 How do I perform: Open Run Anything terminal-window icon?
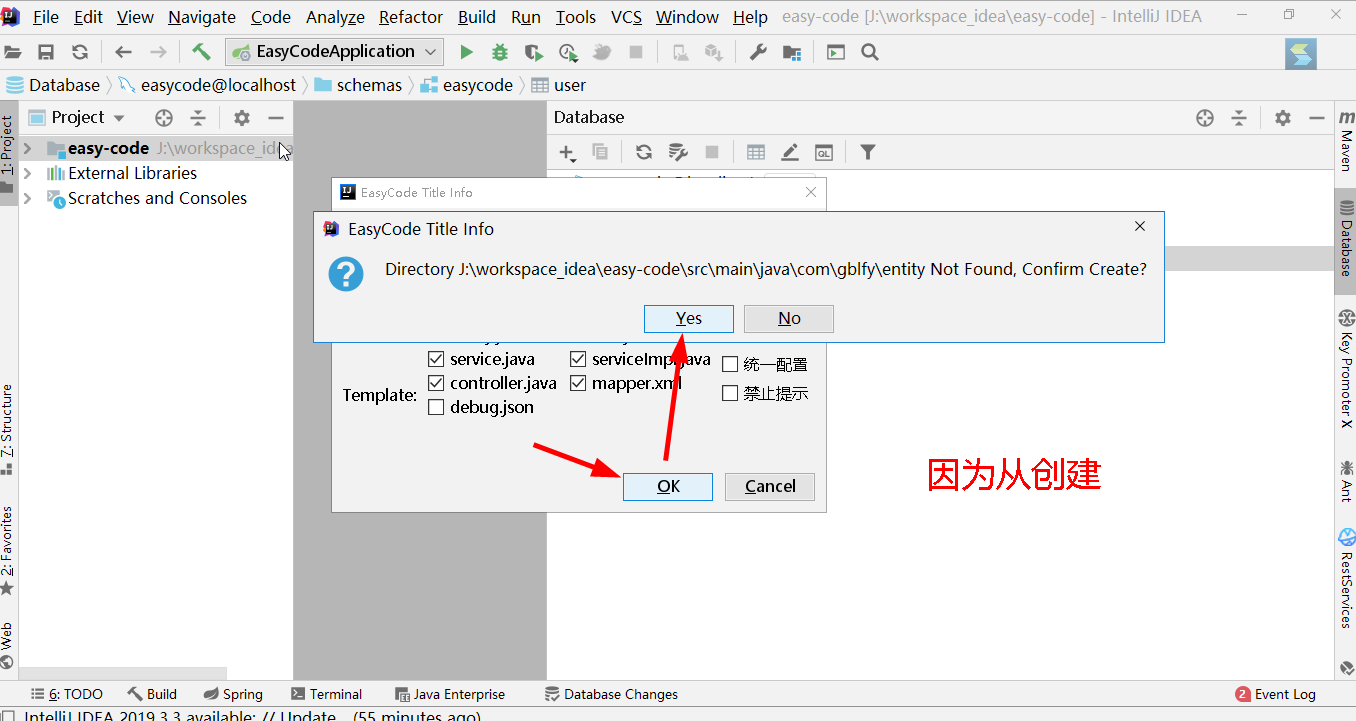(836, 52)
